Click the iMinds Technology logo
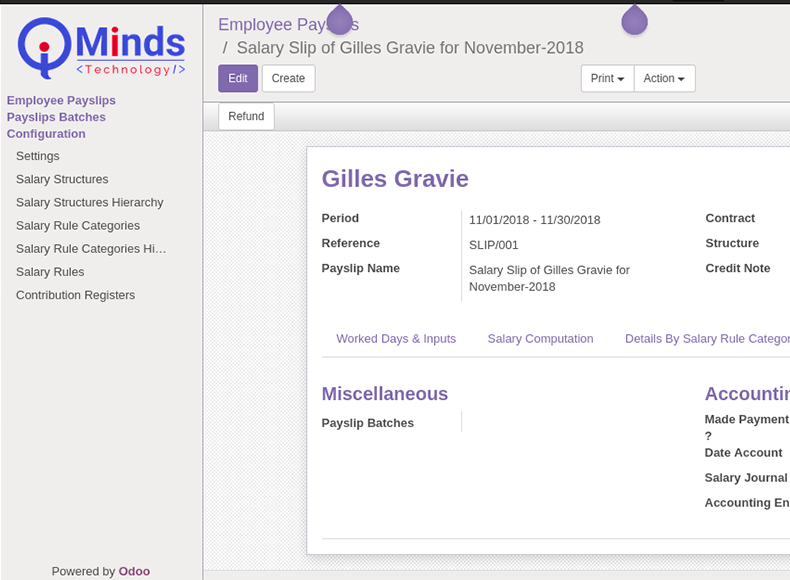The image size is (790, 580). point(101,47)
